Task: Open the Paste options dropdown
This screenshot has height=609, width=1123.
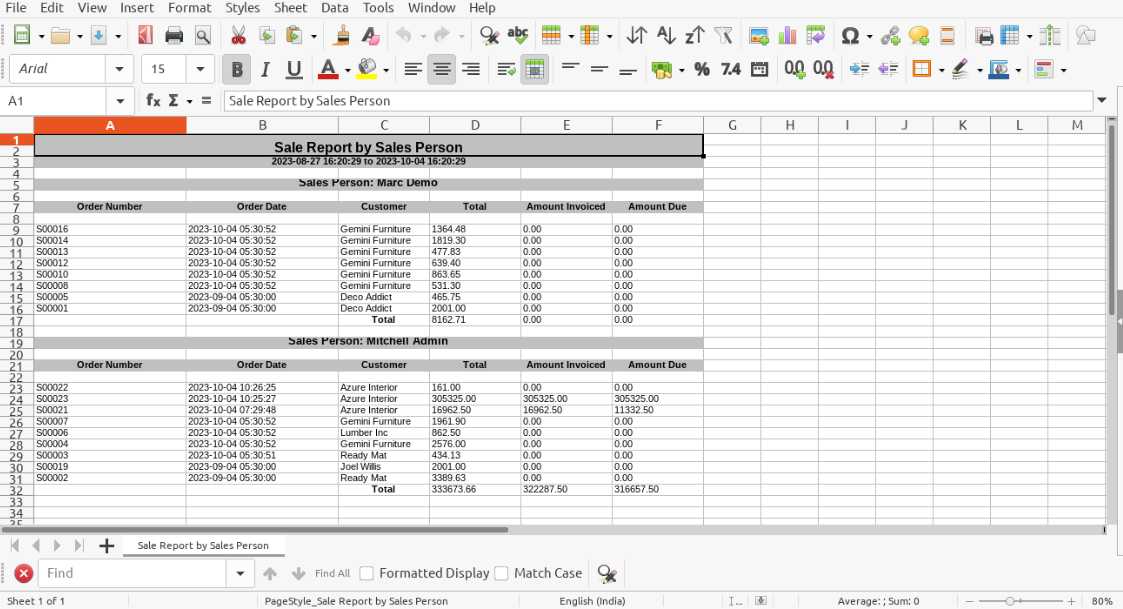Action: (314, 36)
